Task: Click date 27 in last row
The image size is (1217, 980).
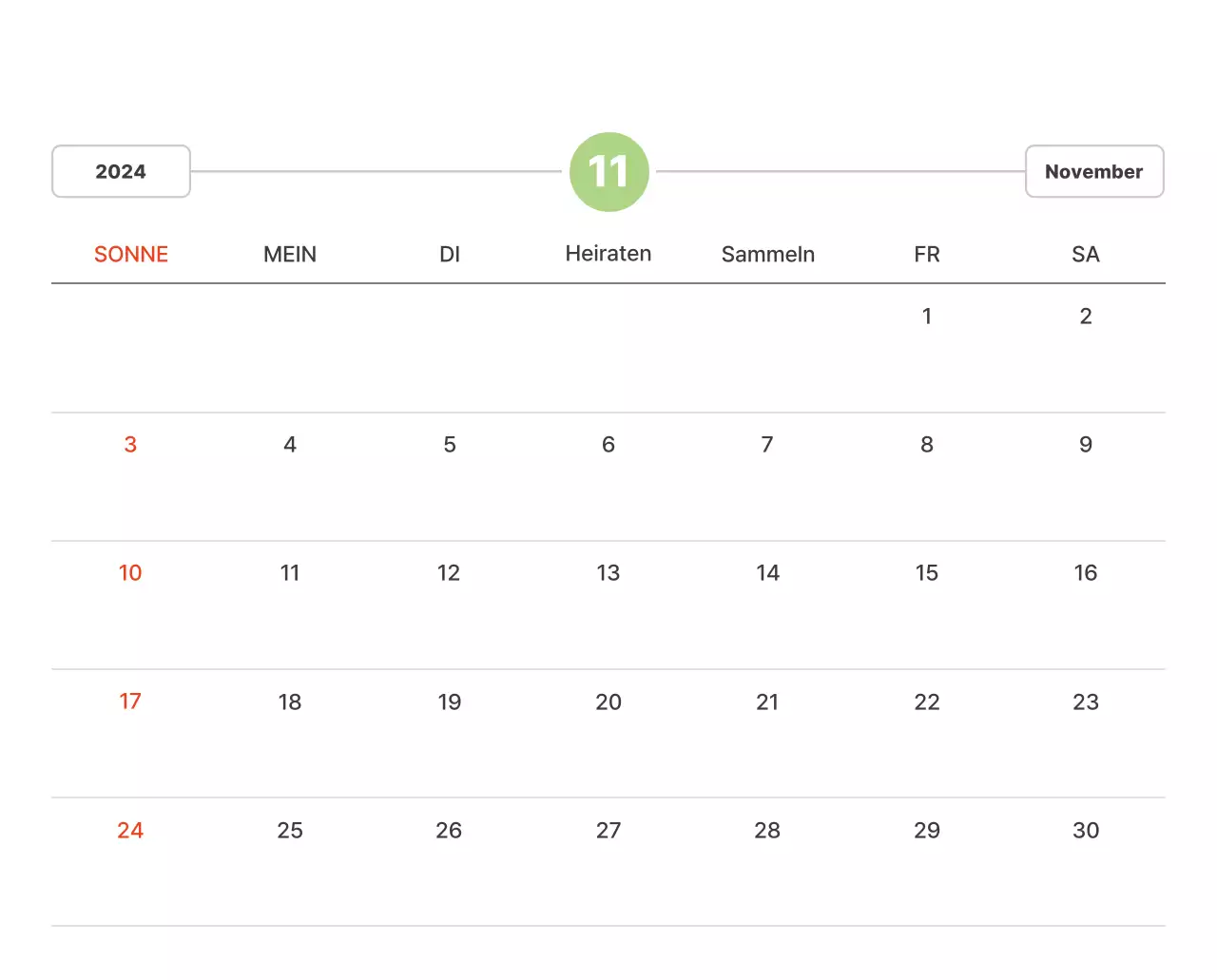Action: pos(608,831)
